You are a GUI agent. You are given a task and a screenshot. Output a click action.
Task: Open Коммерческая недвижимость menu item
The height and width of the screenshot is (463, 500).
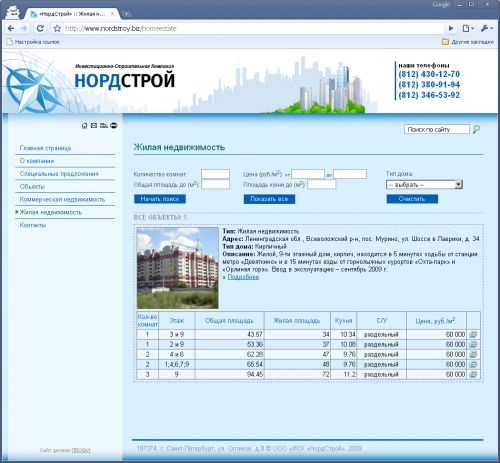[62, 199]
